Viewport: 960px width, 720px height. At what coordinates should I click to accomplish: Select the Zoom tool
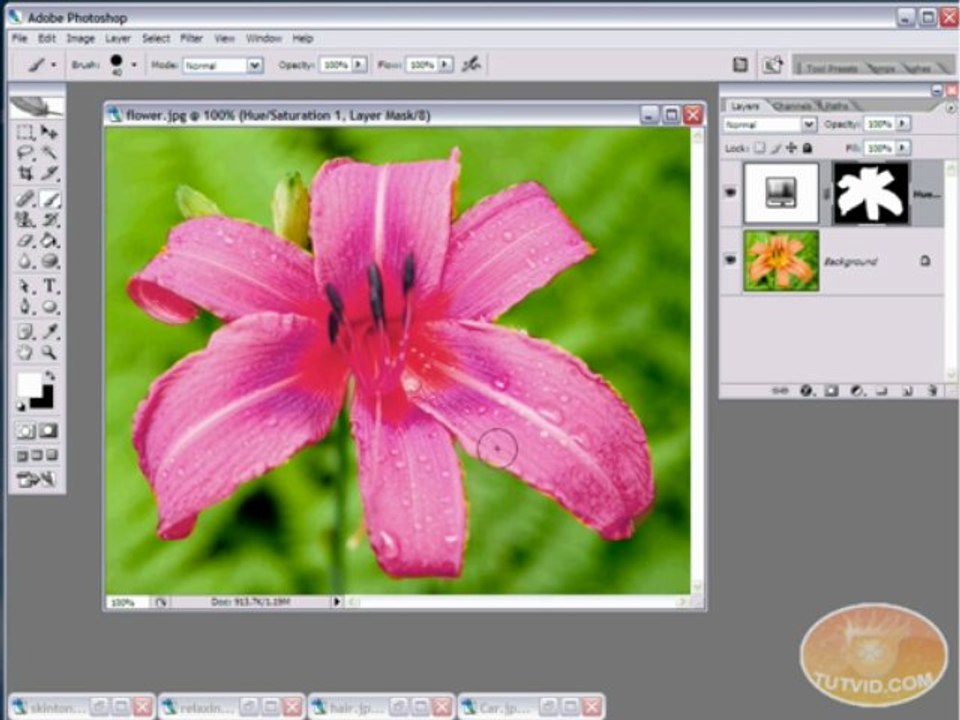tap(49, 352)
